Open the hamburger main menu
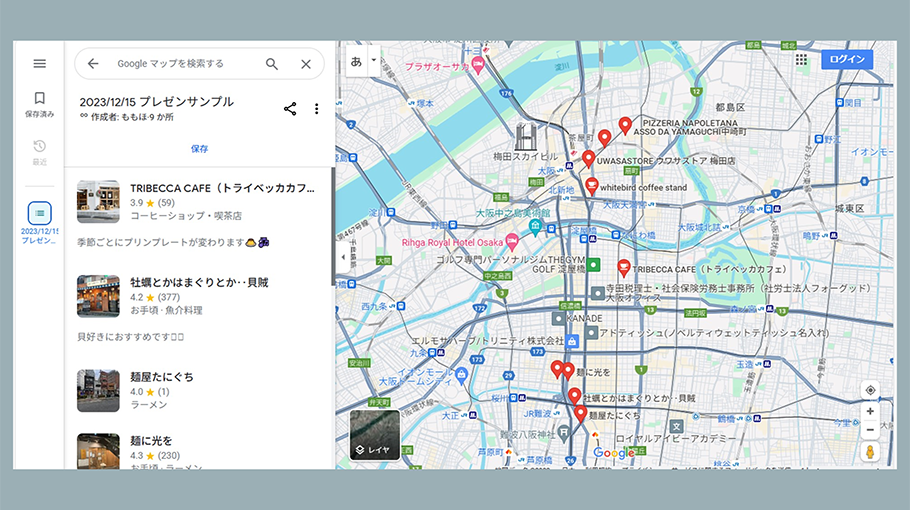The image size is (910, 510). (39, 64)
